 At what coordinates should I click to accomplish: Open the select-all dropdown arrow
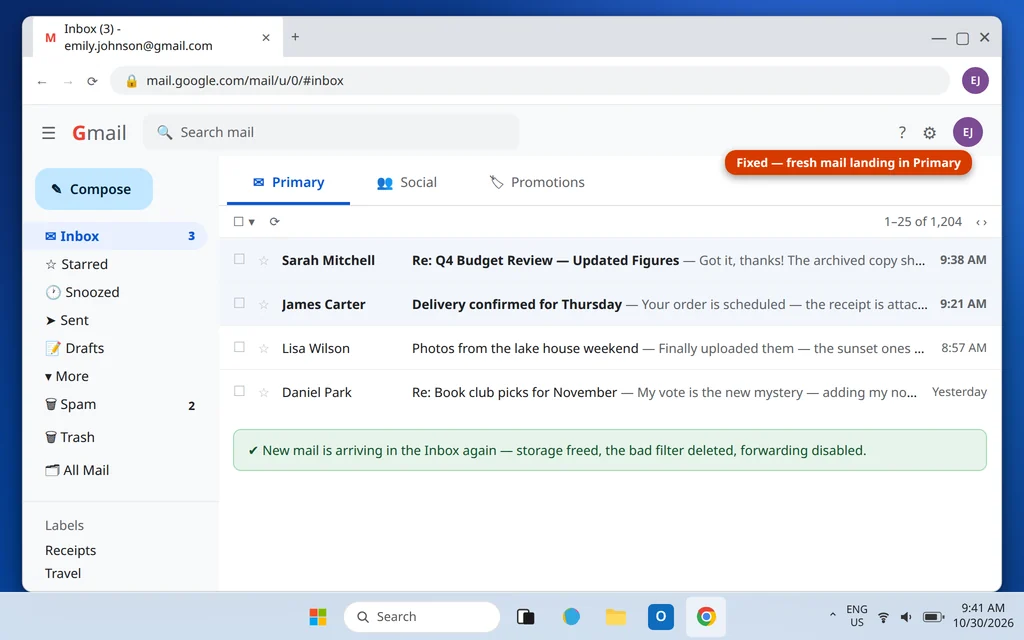(x=251, y=222)
